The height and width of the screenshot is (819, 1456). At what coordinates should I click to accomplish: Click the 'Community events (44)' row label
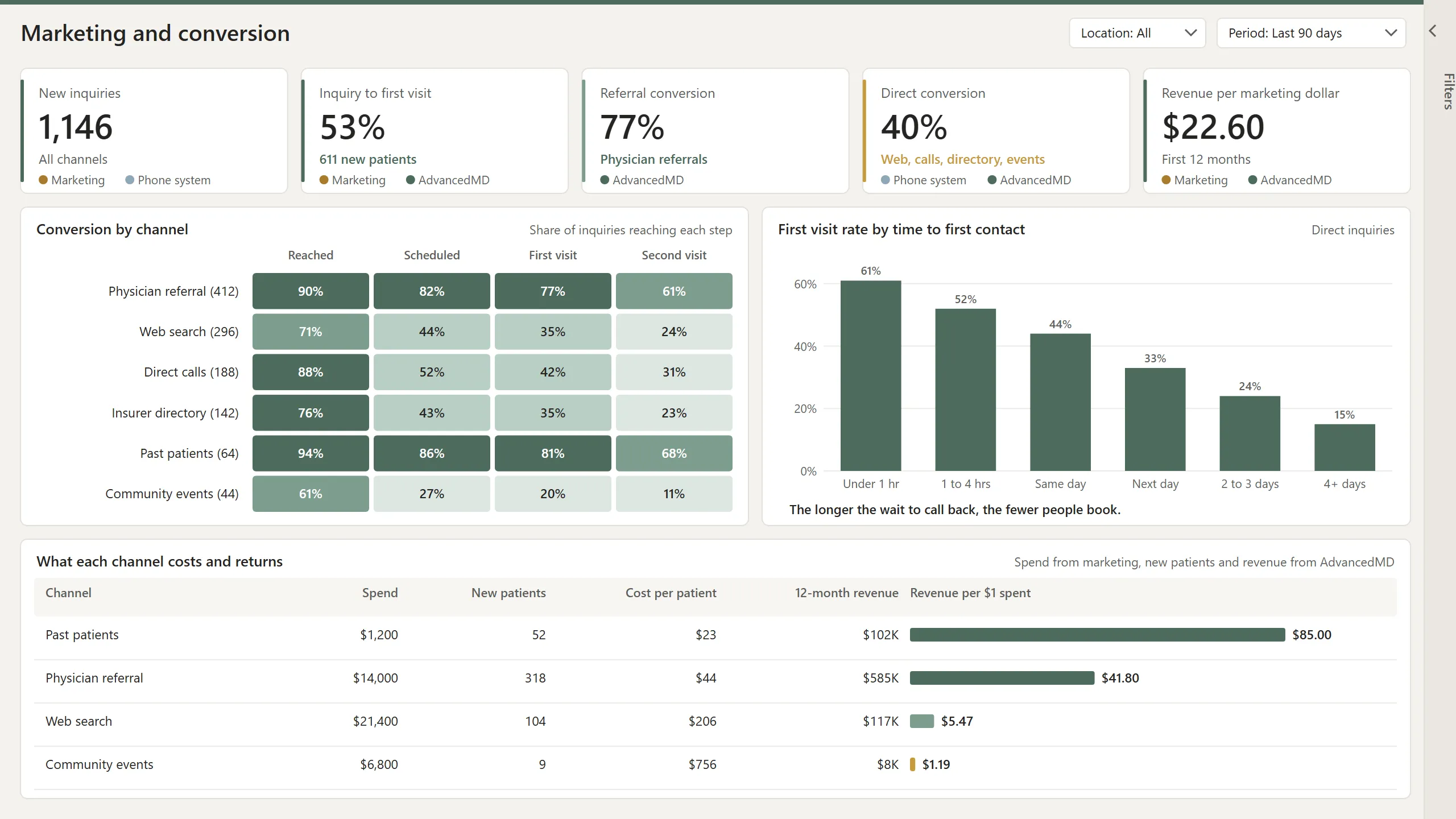[x=172, y=494]
